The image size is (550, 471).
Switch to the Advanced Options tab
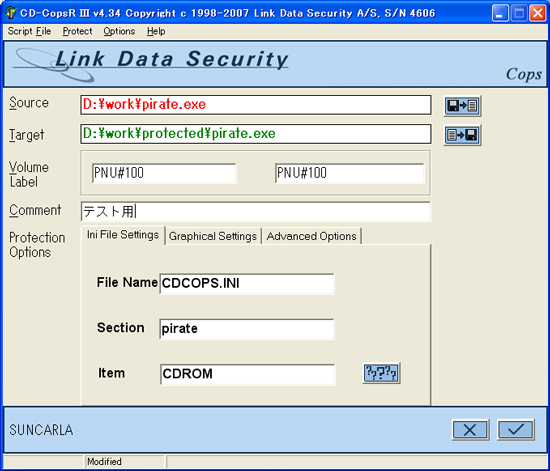(311, 236)
